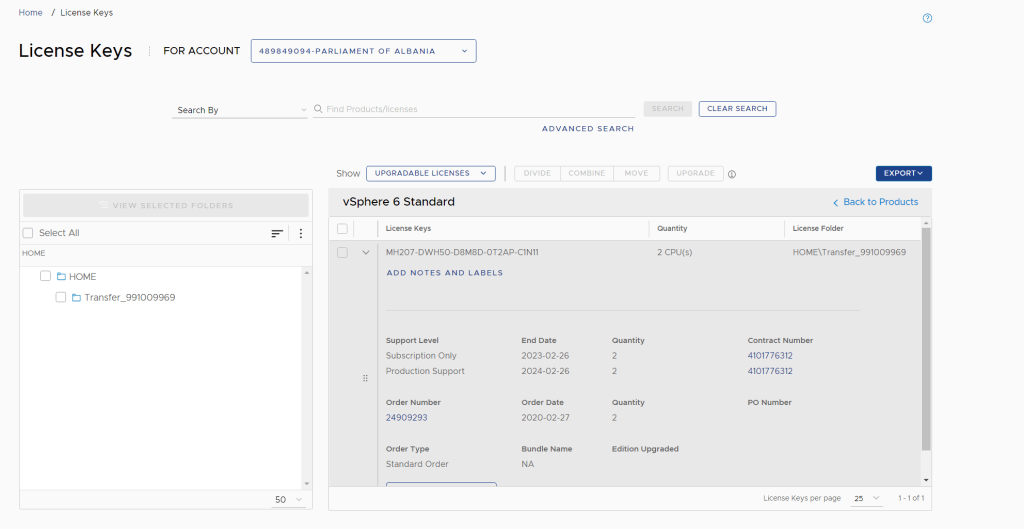Select the MH207 license key row checkbox

(x=342, y=253)
